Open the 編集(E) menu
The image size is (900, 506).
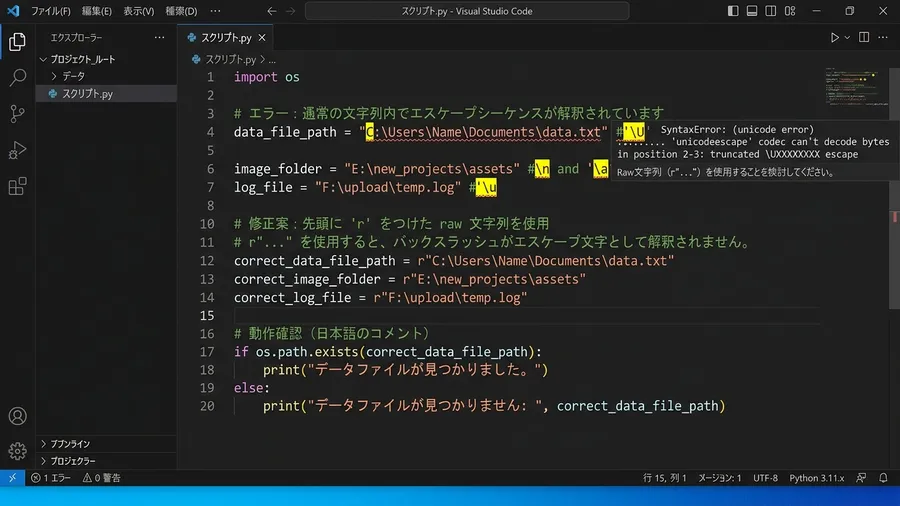point(96,11)
